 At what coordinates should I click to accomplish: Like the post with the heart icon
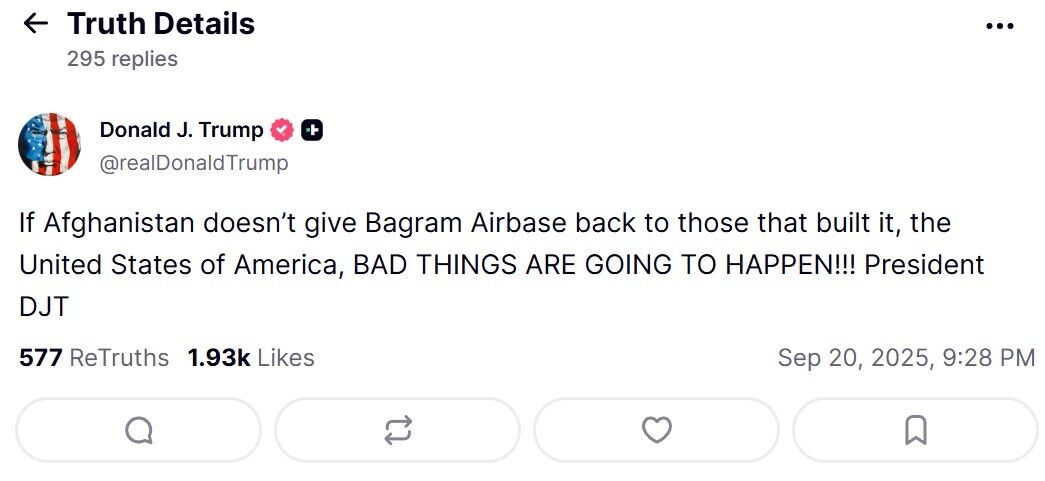(x=656, y=430)
